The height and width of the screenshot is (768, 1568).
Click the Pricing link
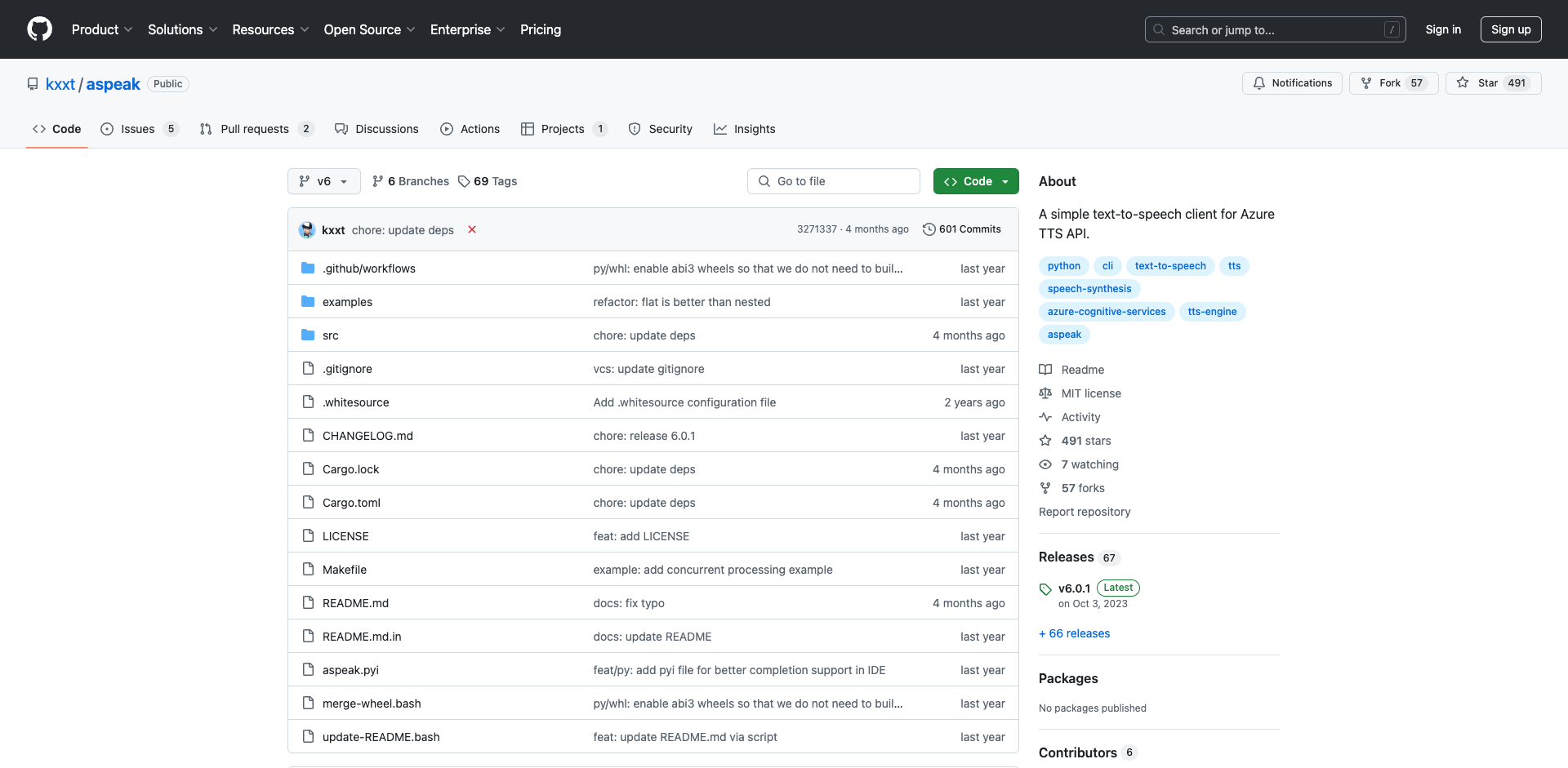[x=541, y=29]
